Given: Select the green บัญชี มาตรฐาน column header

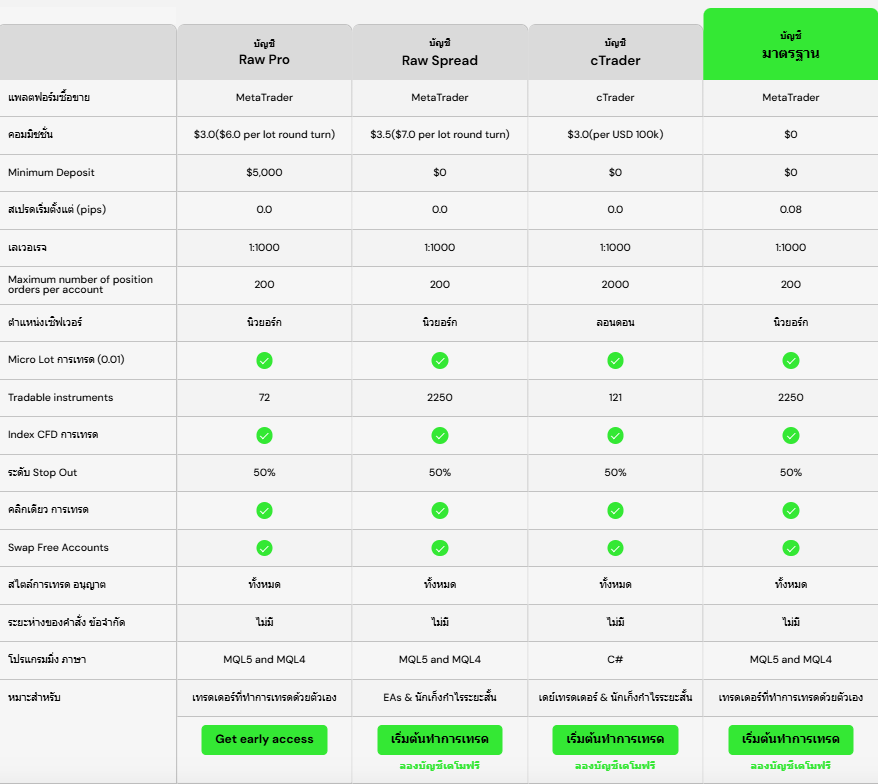Looking at the screenshot, I should [x=791, y=44].
